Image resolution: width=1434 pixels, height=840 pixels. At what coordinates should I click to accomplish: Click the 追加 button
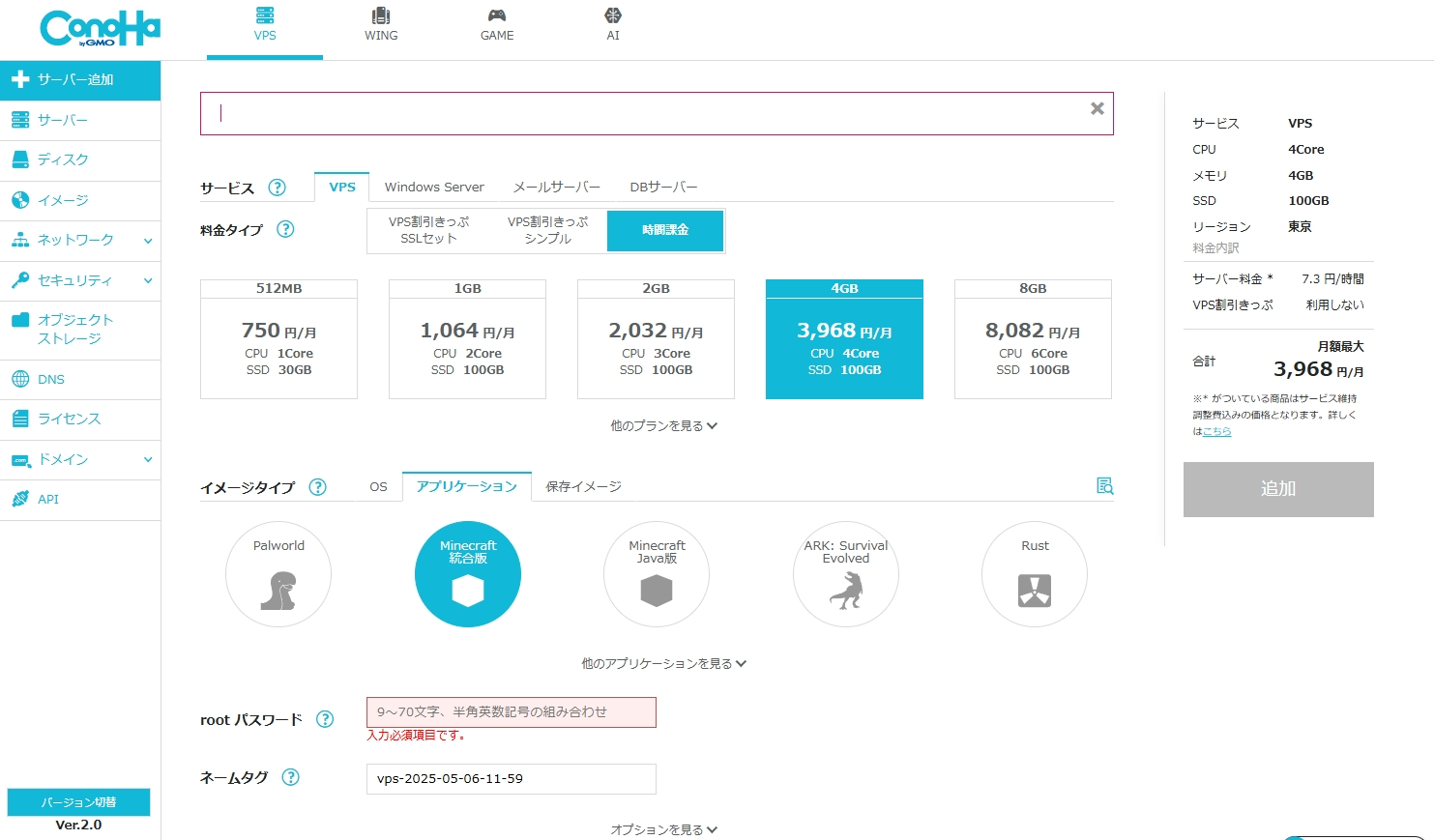click(1278, 489)
